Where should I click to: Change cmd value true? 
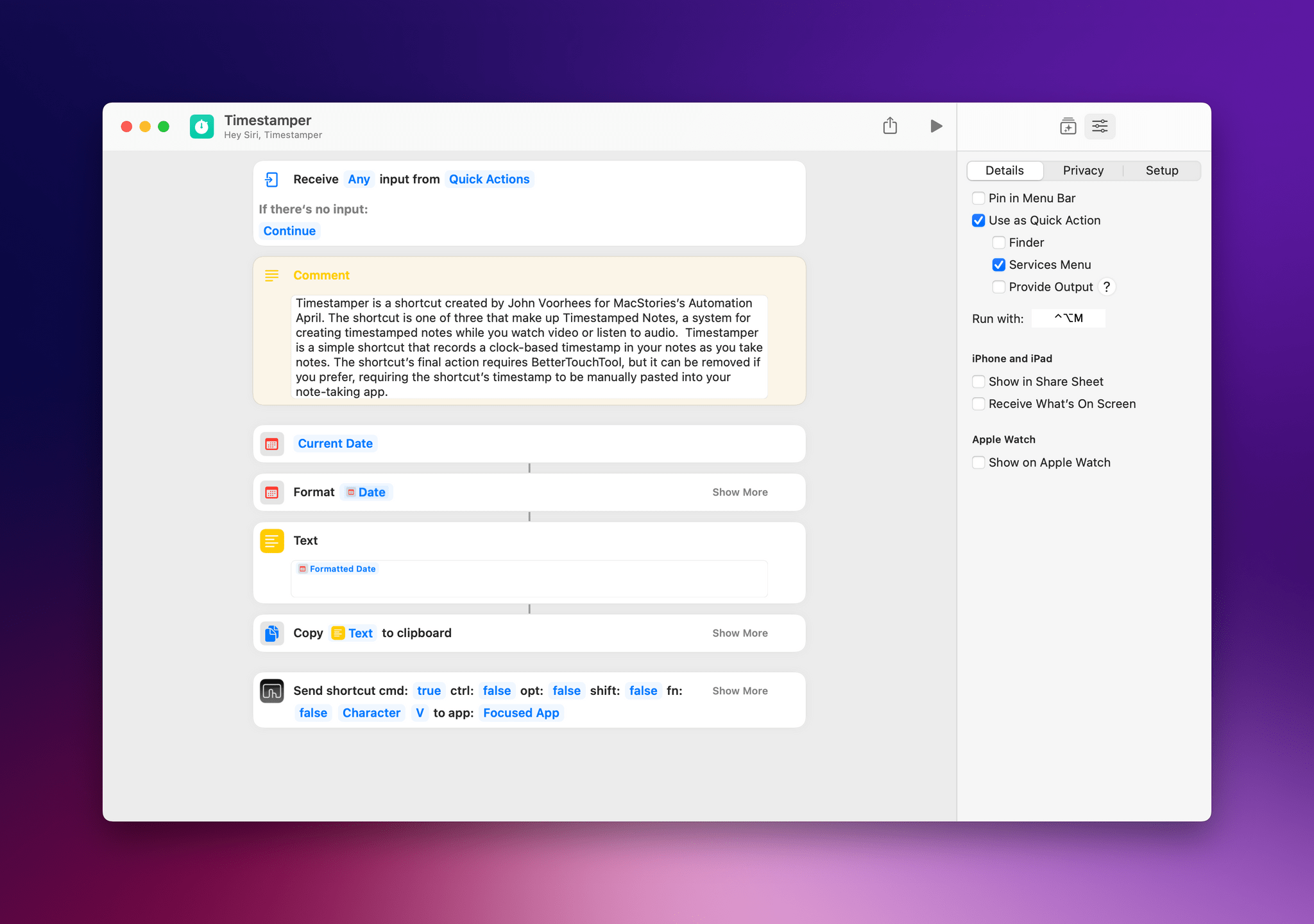(429, 691)
